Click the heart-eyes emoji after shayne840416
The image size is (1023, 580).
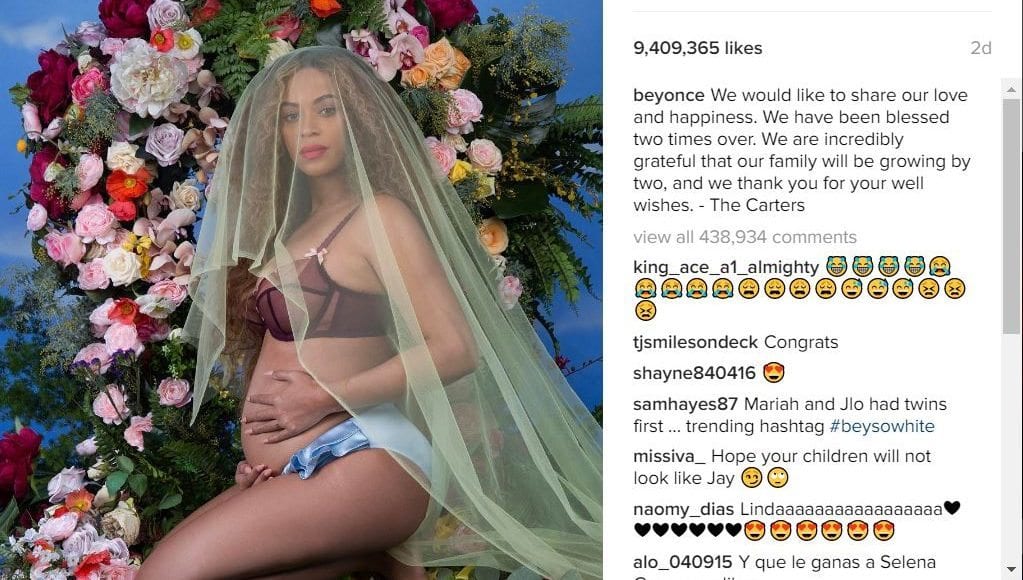tap(774, 373)
